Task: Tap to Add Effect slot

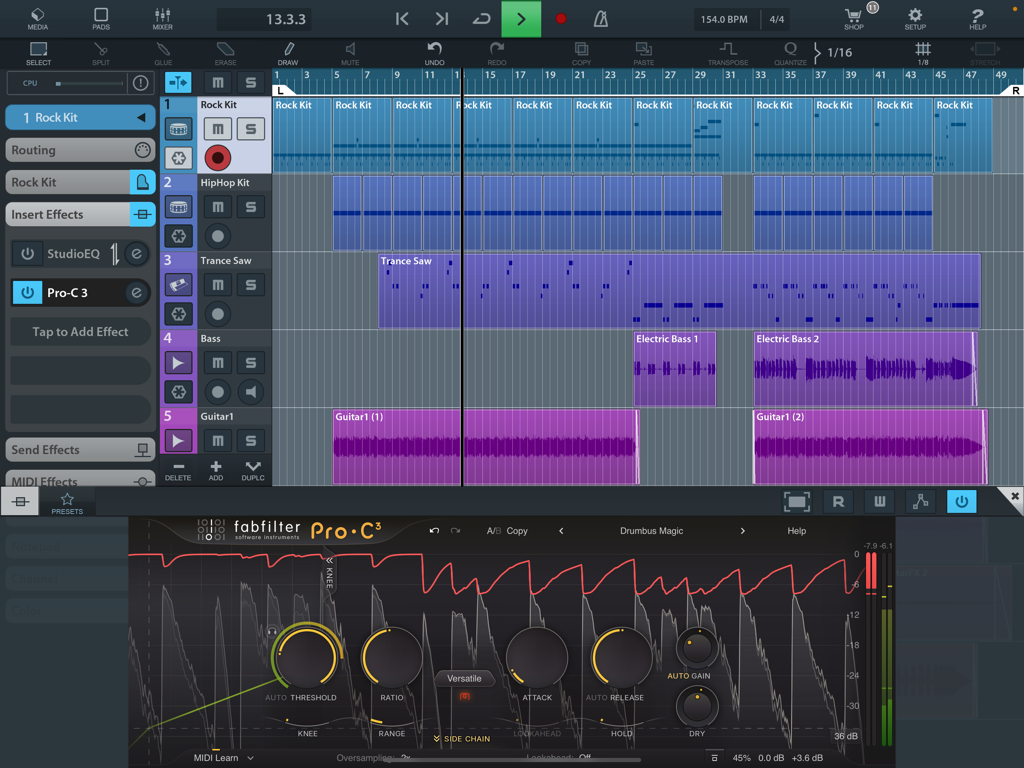Action: 80,332
